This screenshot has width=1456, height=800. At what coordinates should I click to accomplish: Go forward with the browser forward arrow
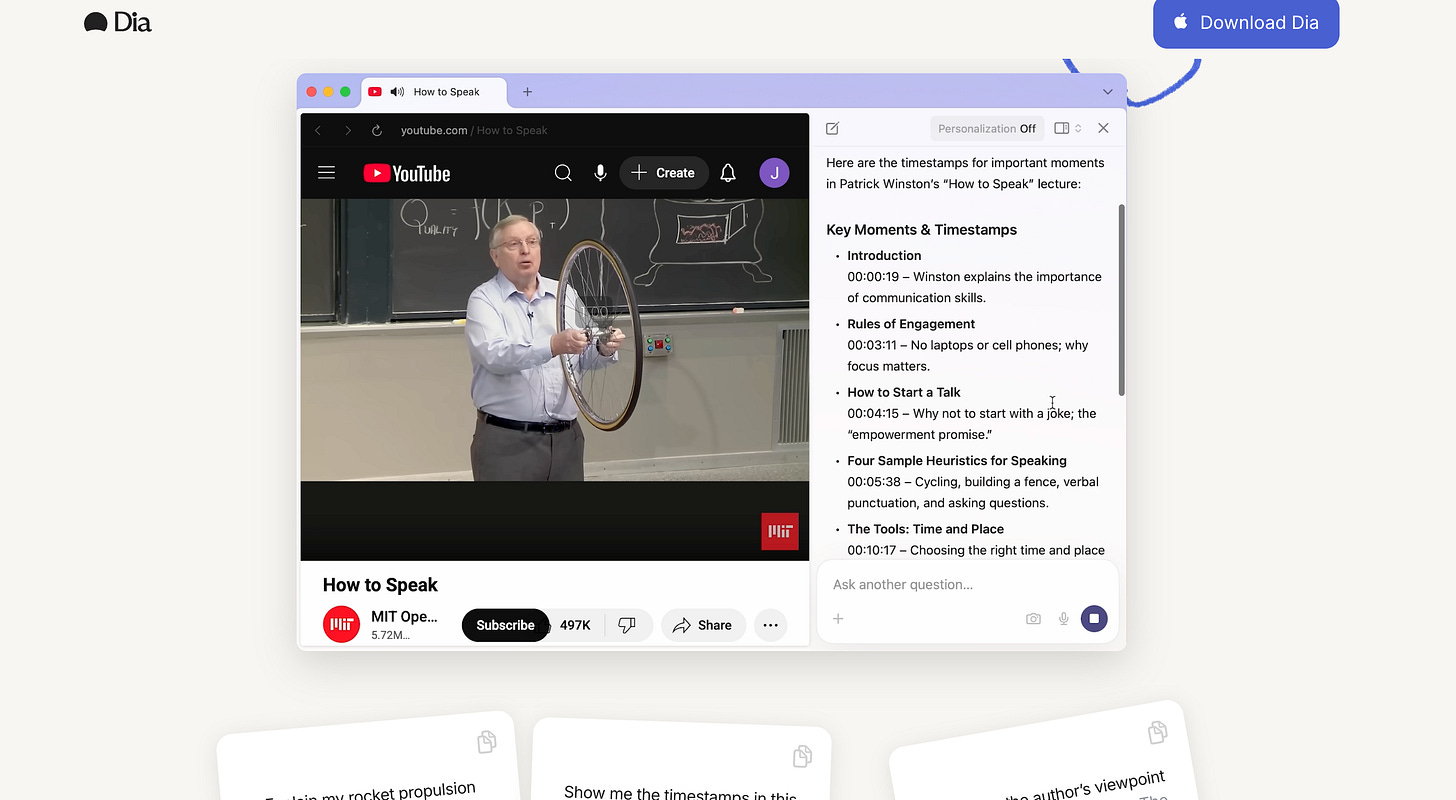point(348,130)
